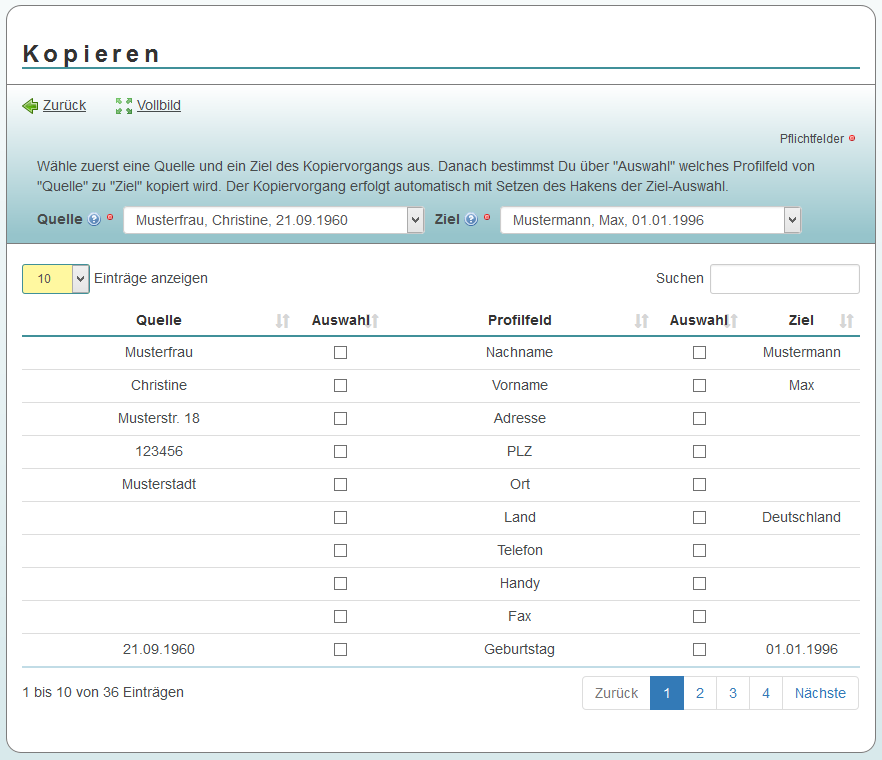Check the source Auswahl box for Nachname
The width and height of the screenshot is (882, 760).
tap(340, 353)
